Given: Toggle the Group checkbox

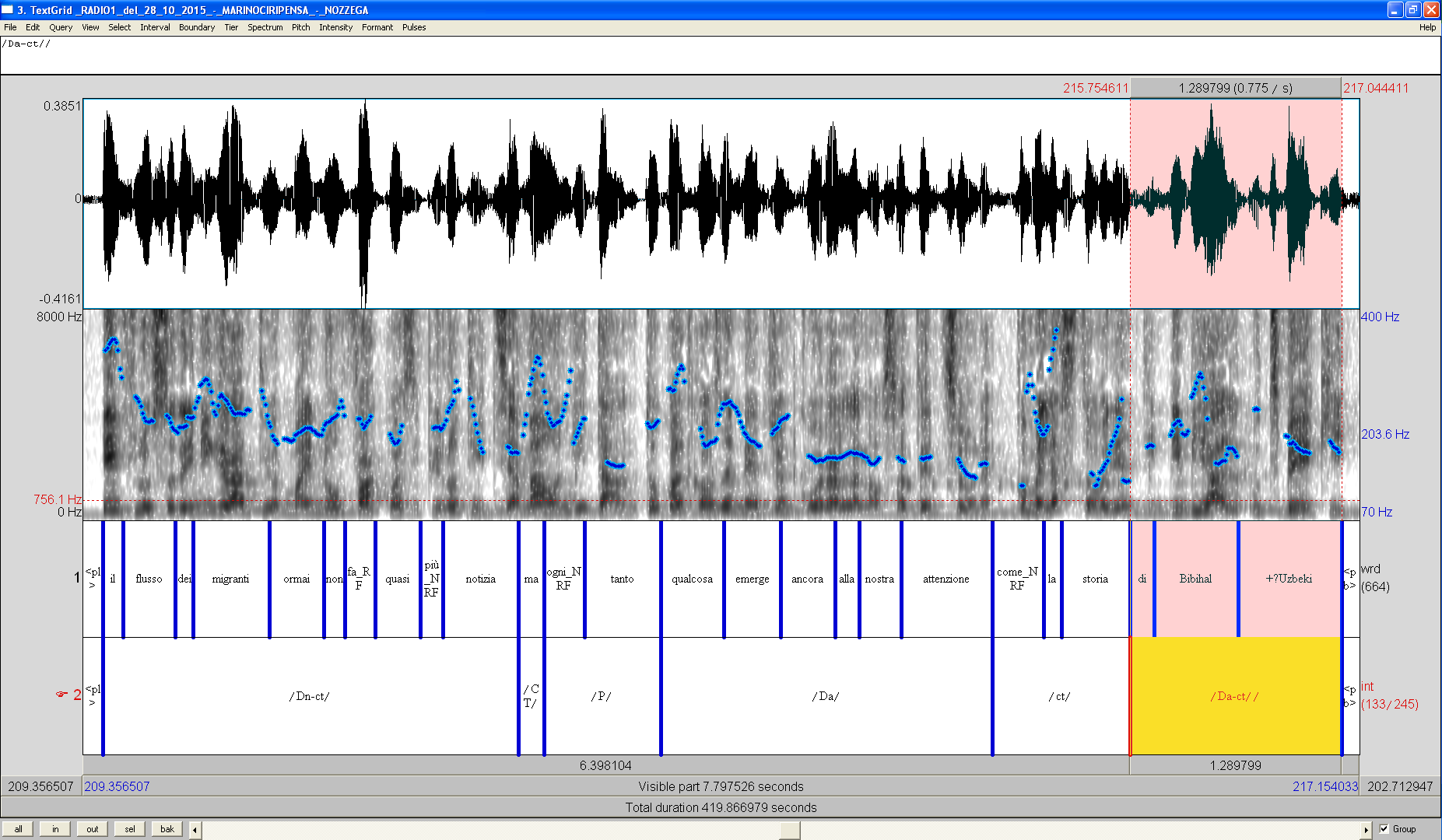Looking at the screenshot, I should pyautogui.click(x=1384, y=829).
